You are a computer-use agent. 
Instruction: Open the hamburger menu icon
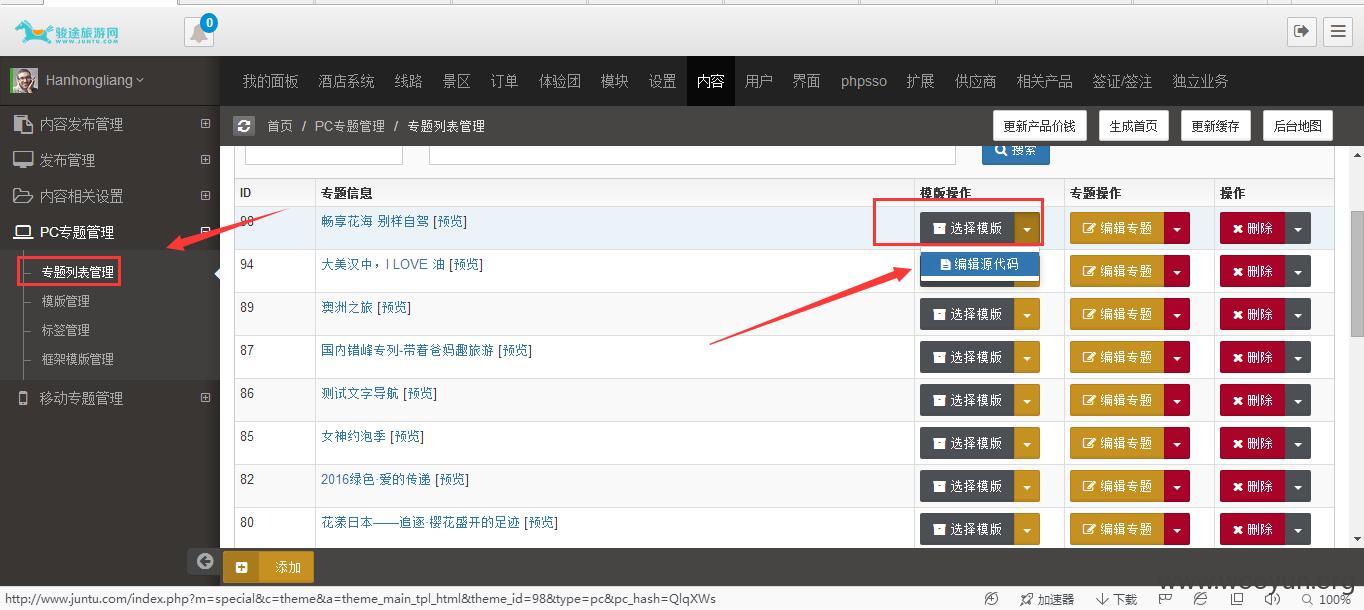[x=1338, y=31]
